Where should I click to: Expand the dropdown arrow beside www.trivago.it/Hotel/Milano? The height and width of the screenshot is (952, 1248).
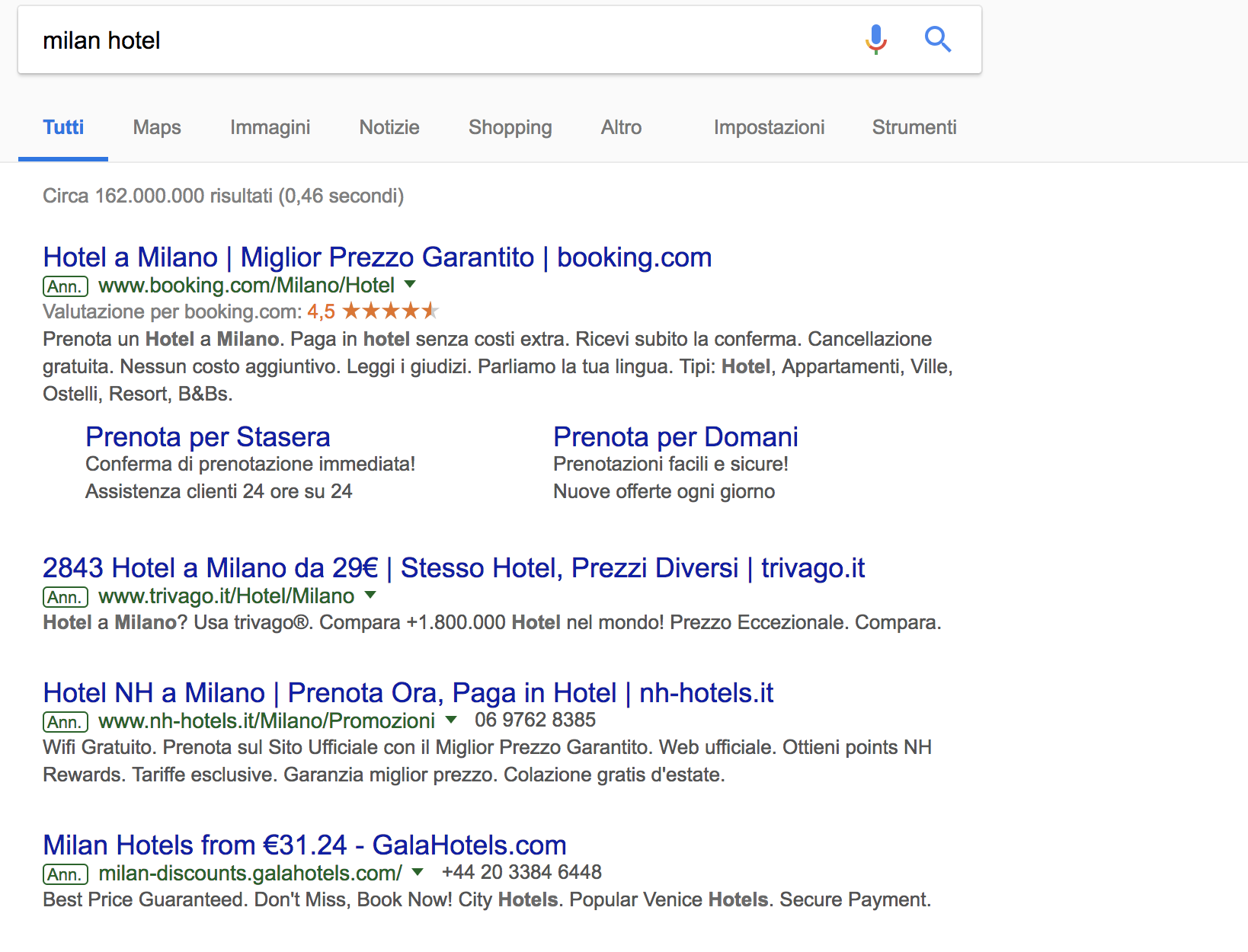click(x=370, y=595)
